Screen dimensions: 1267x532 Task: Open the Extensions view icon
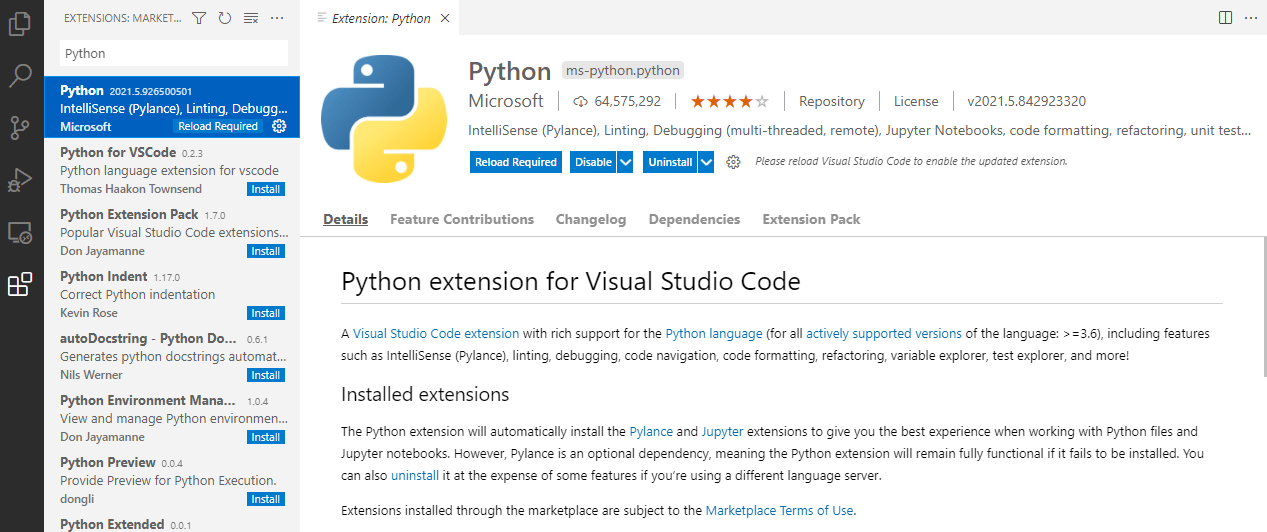pos(20,285)
